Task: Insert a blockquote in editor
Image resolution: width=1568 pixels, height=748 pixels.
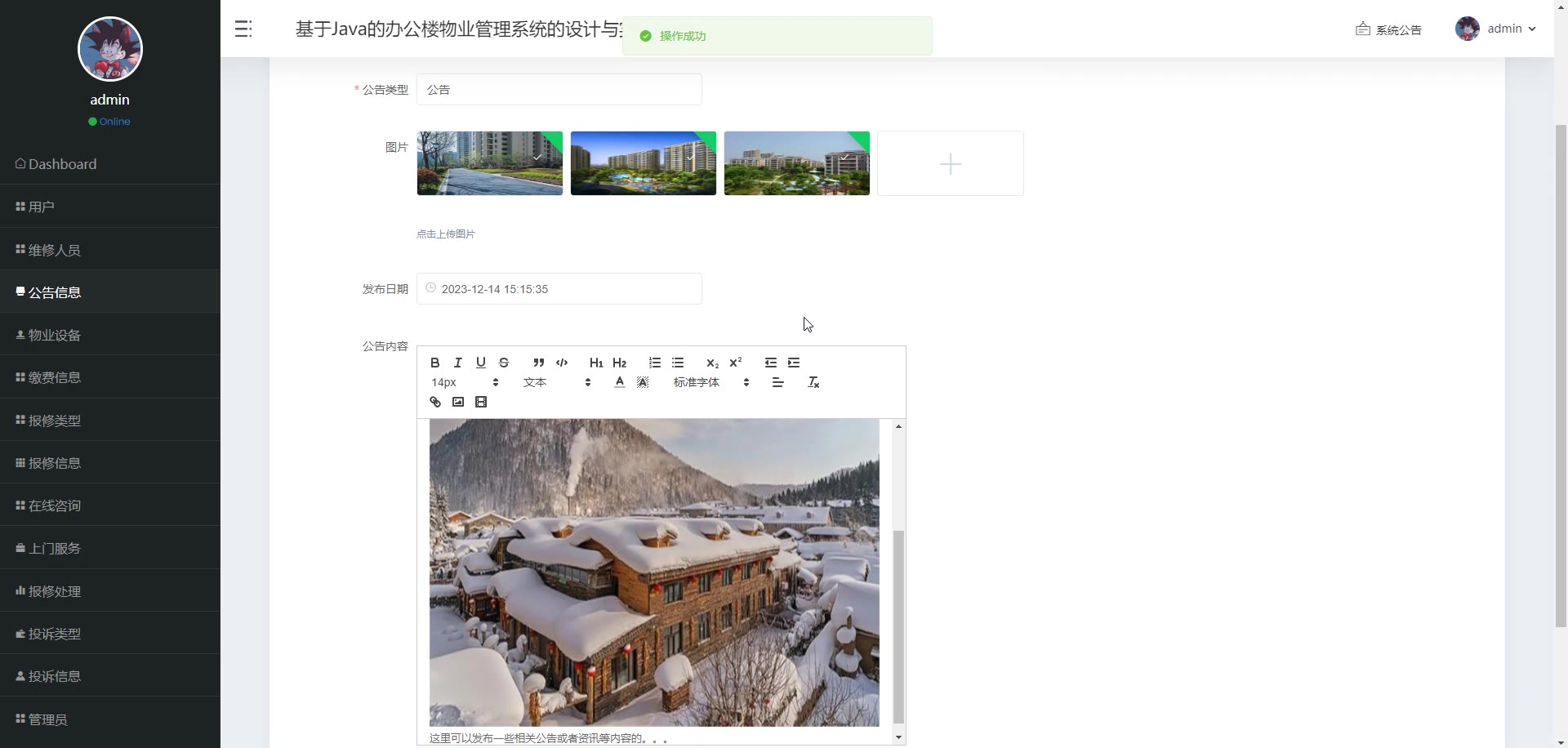Action: pos(538,363)
